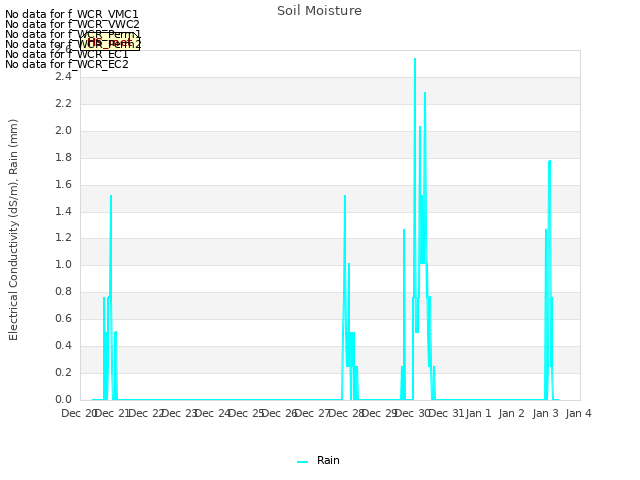Click the y-axis title Electrical Conductivity, Rain
The image size is (640, 480).
(13, 230)
